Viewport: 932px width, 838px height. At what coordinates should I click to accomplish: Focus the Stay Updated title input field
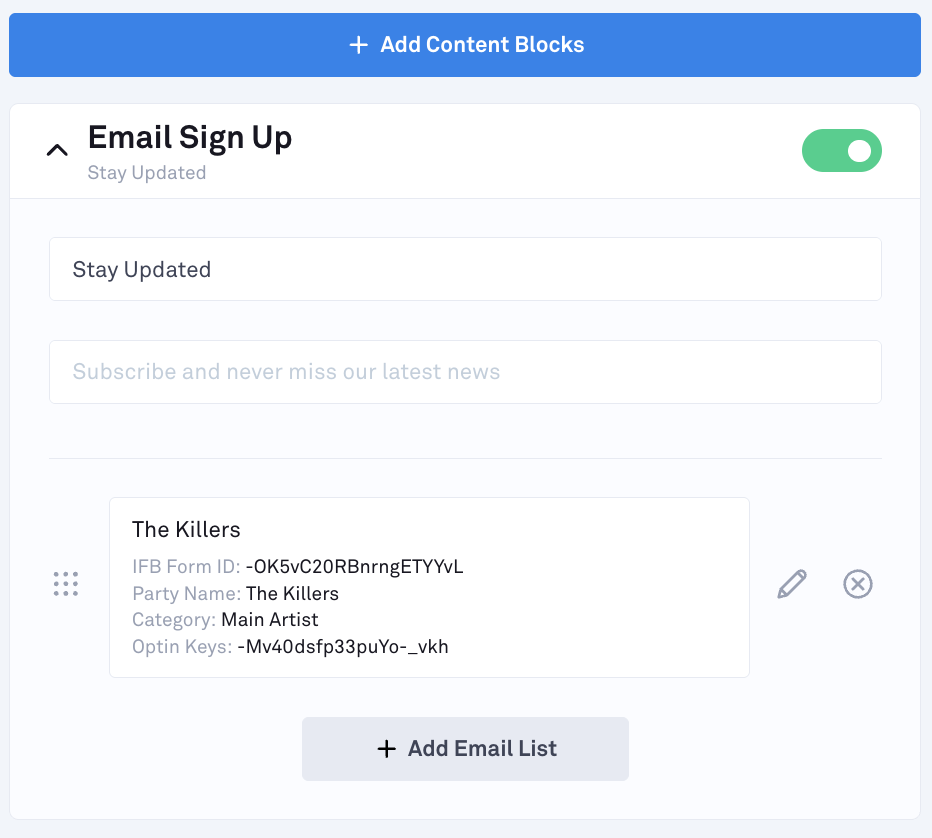pyautogui.click(x=465, y=269)
